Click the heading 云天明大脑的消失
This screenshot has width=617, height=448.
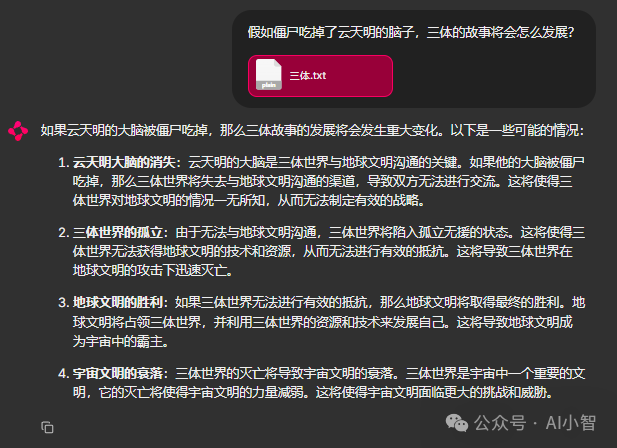tap(124, 162)
